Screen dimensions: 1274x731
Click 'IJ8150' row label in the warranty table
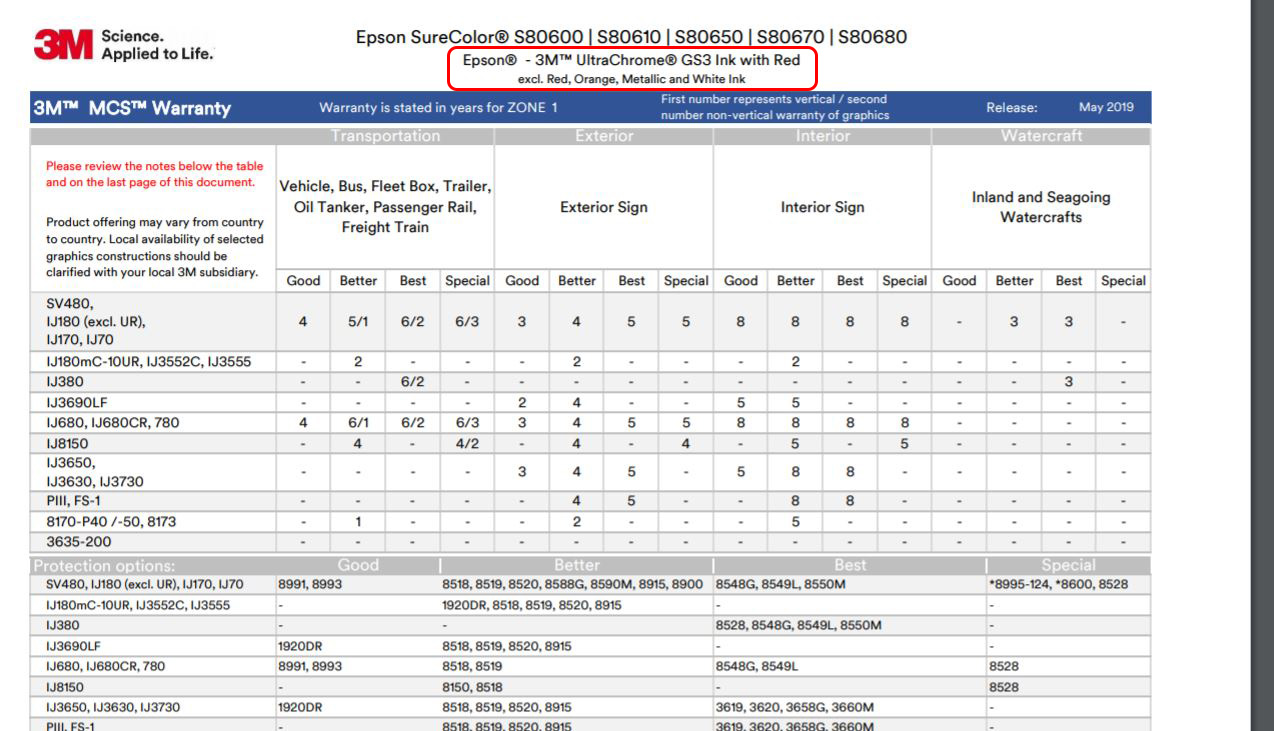tap(67, 442)
